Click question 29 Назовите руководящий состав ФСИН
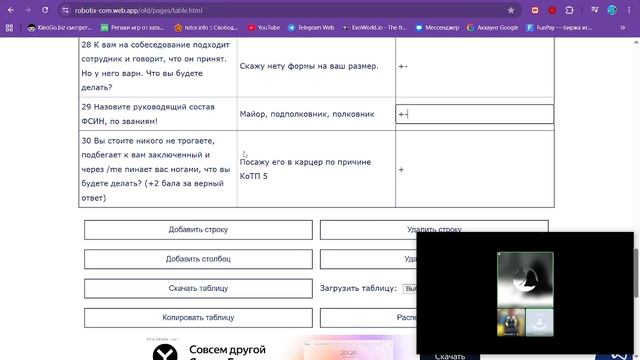 pyautogui.click(x=148, y=114)
